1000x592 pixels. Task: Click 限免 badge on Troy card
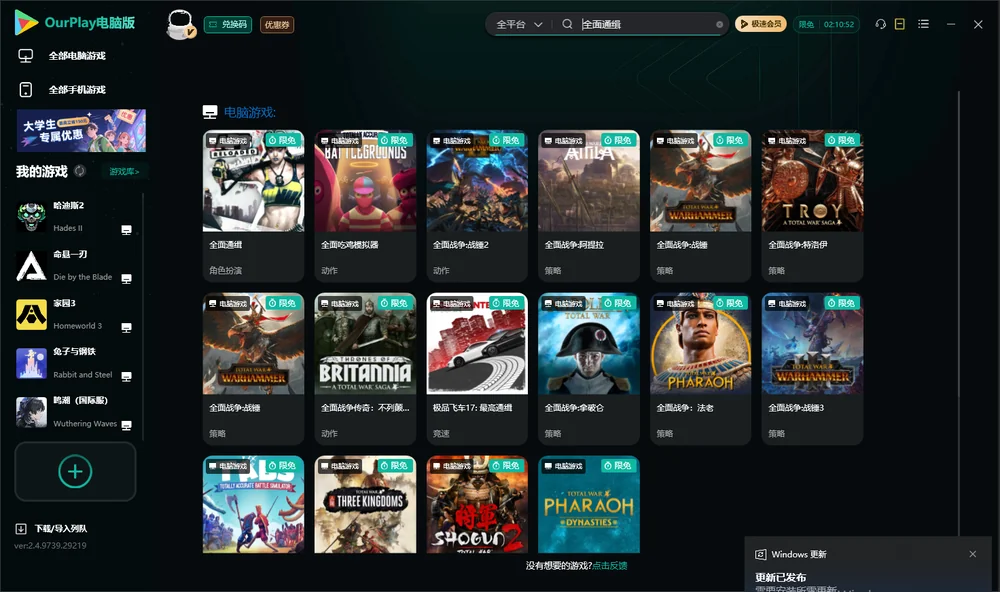pos(842,140)
